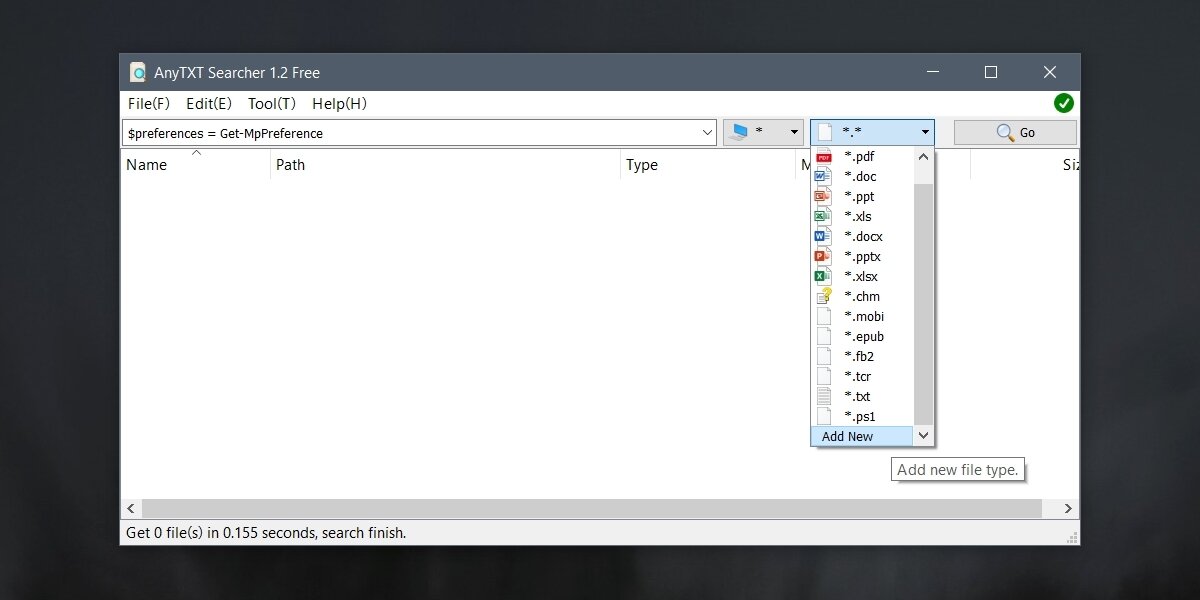Screen dimensions: 1200x600
Task: Click the dropdown list scroll-down arrow
Action: 922,436
